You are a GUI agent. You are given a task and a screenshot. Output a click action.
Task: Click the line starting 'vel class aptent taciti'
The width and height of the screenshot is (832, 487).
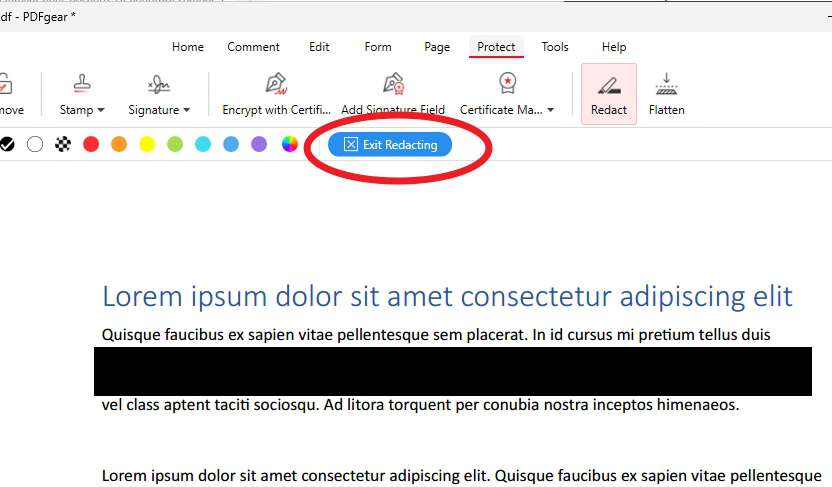[420, 405]
